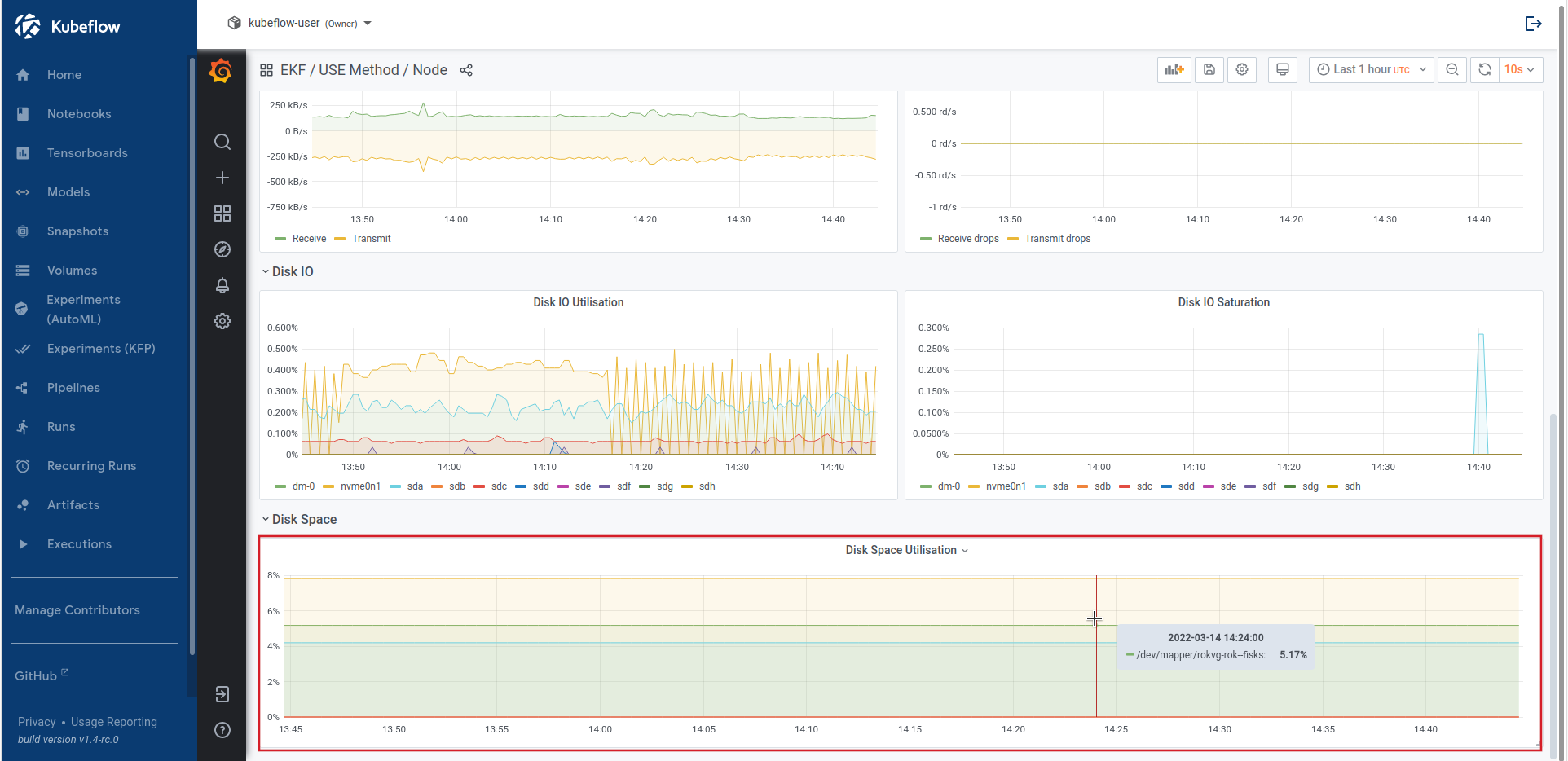Open the 10s refresh interval dropdown
This screenshot has height=761, width=1568.
coord(1520,70)
